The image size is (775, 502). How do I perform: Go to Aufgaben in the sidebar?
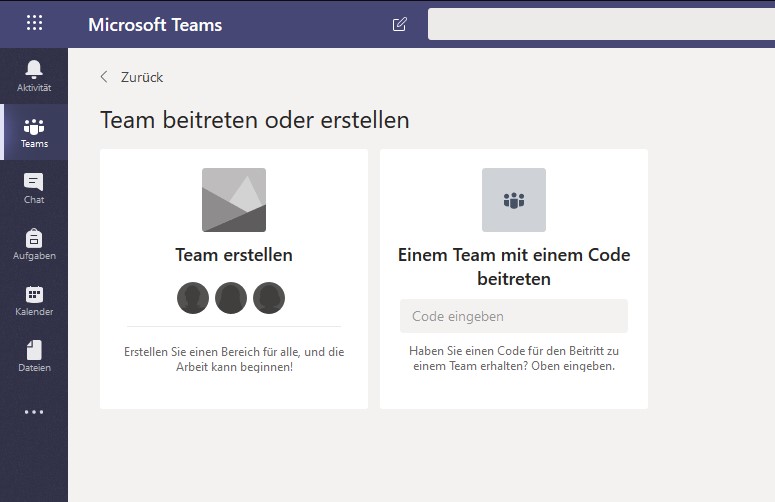click(34, 244)
